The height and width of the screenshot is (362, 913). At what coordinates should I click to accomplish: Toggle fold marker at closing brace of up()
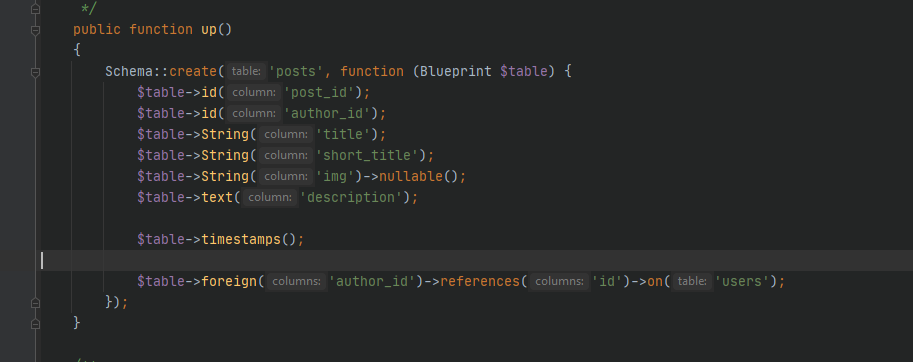36,323
